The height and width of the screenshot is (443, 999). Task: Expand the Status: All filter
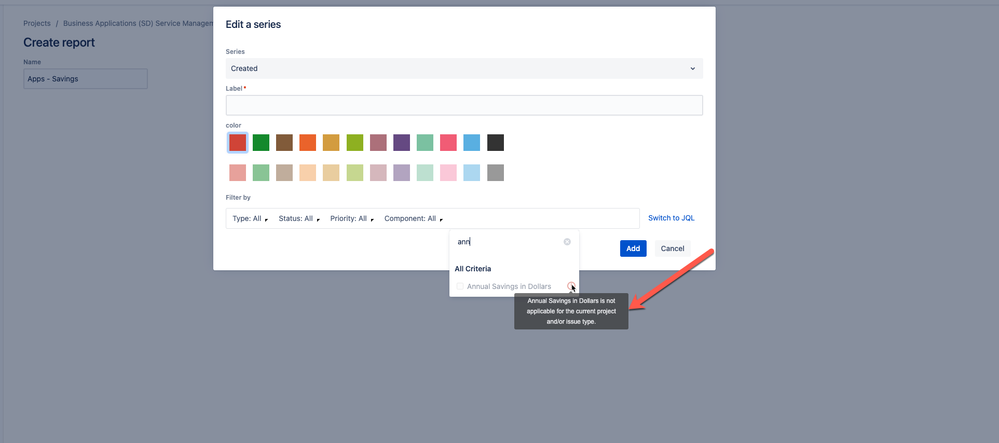click(x=299, y=218)
